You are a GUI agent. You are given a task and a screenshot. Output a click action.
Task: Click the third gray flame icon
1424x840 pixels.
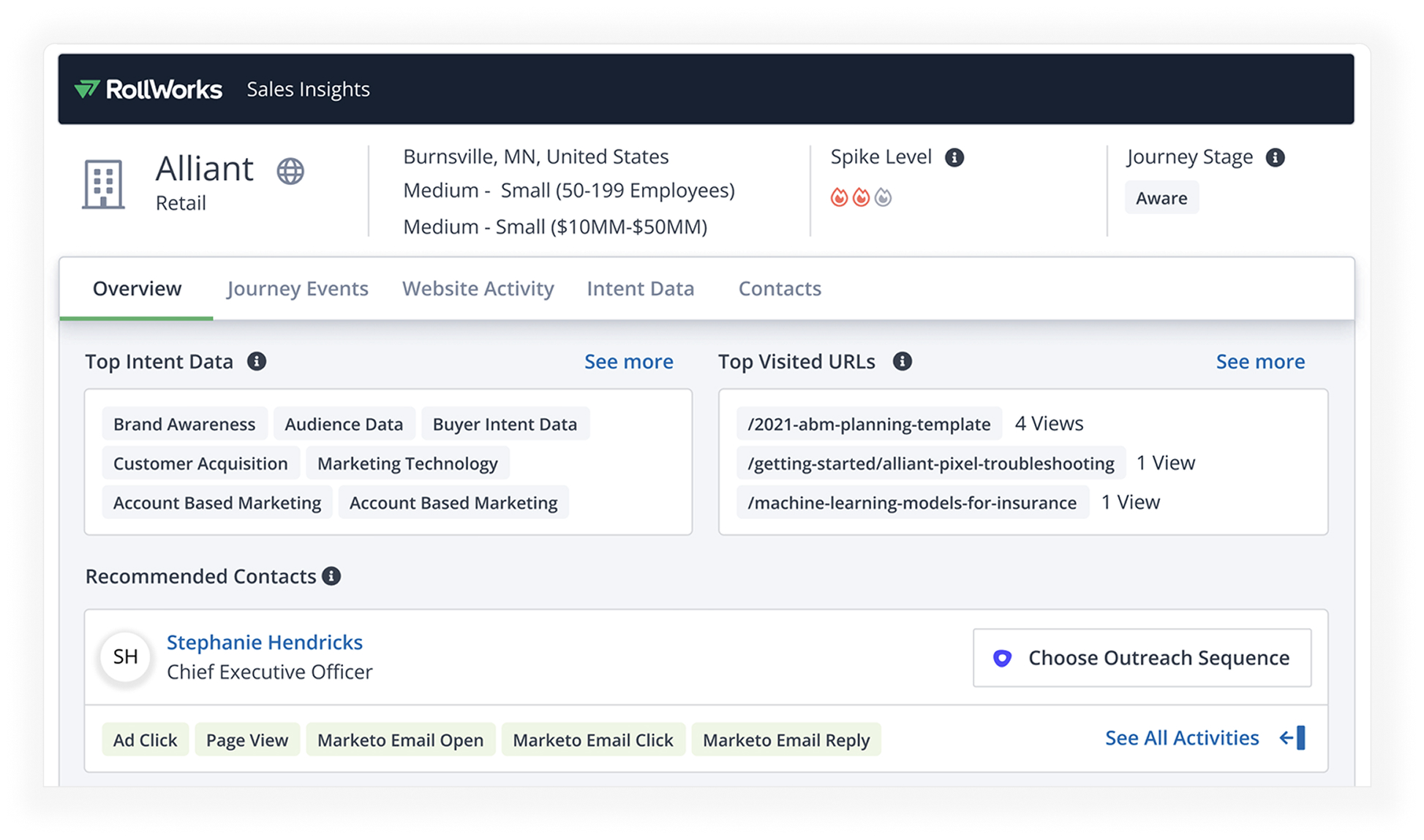tap(883, 197)
